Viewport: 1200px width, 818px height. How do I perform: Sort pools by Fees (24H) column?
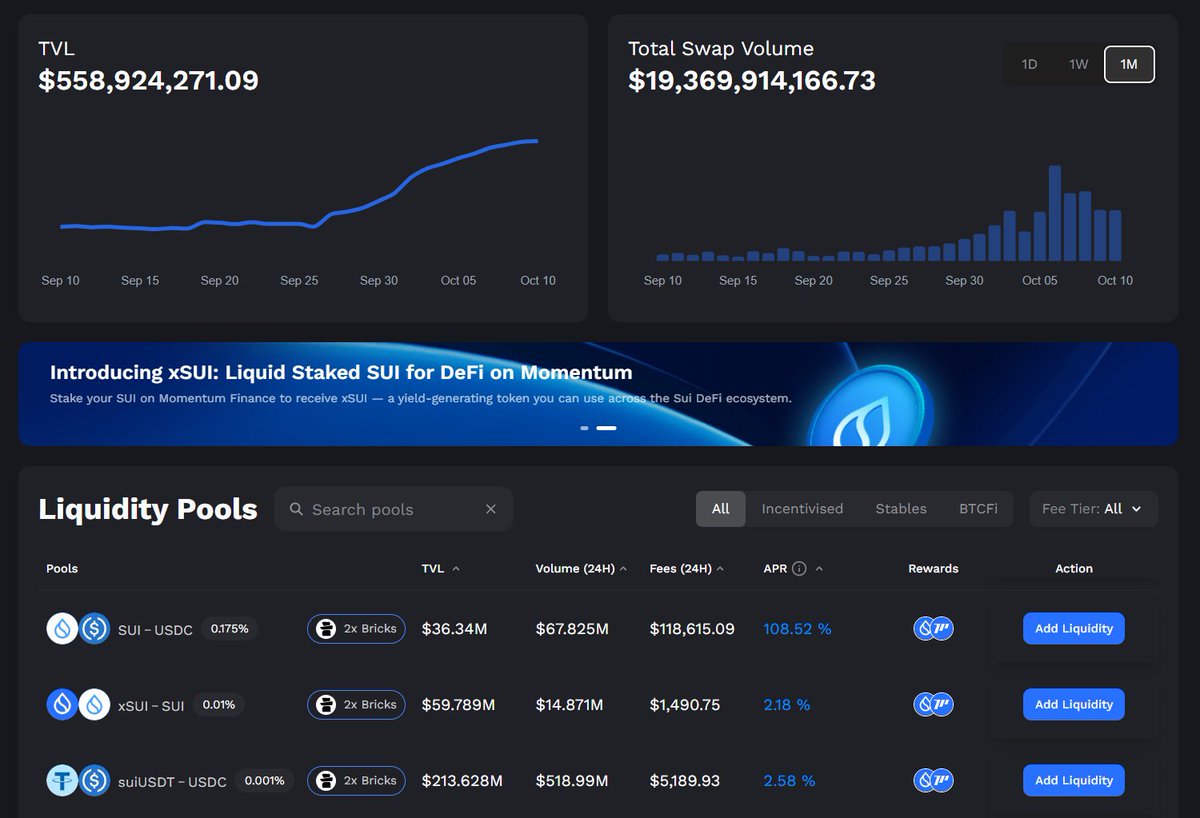pos(687,568)
